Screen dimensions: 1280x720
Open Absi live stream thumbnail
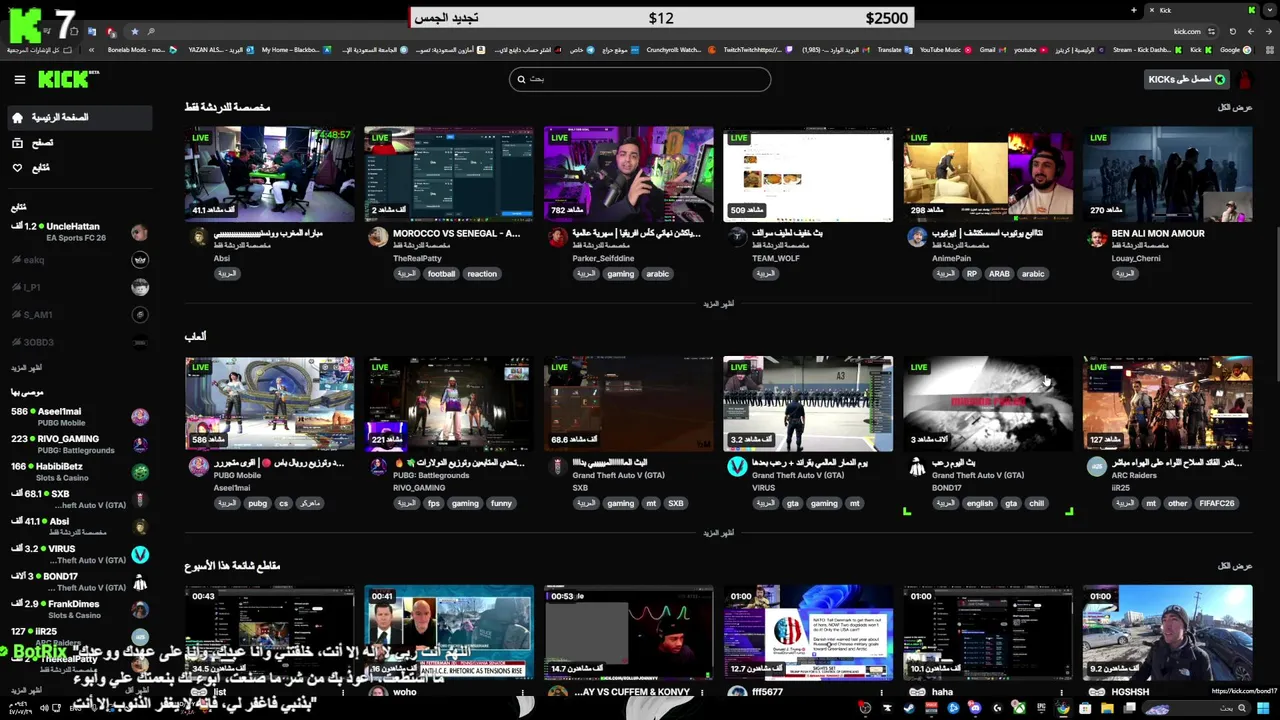tap(269, 174)
